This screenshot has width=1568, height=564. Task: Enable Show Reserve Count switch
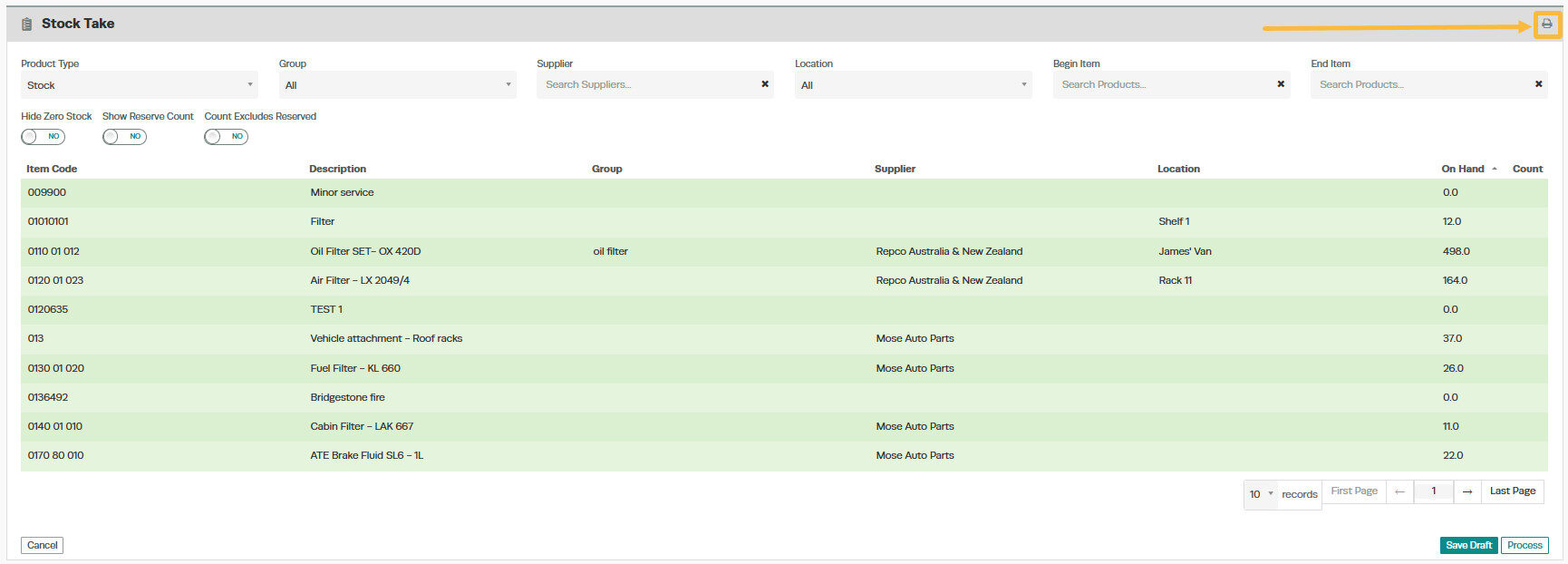tap(124, 136)
